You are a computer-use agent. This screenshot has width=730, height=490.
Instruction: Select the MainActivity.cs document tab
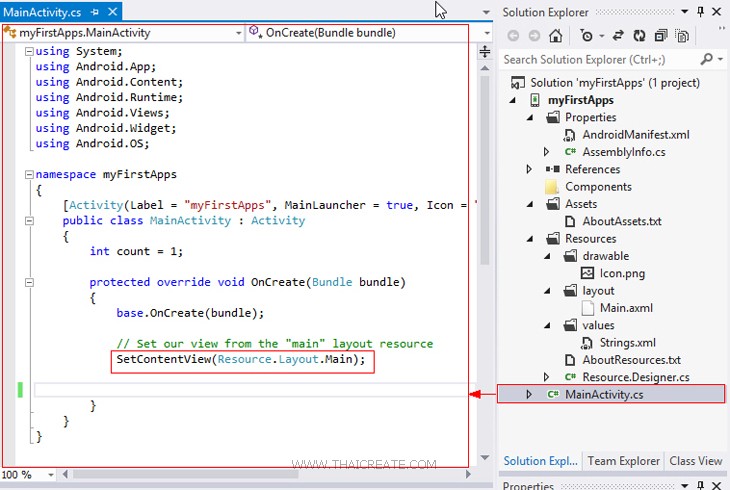tap(42, 12)
